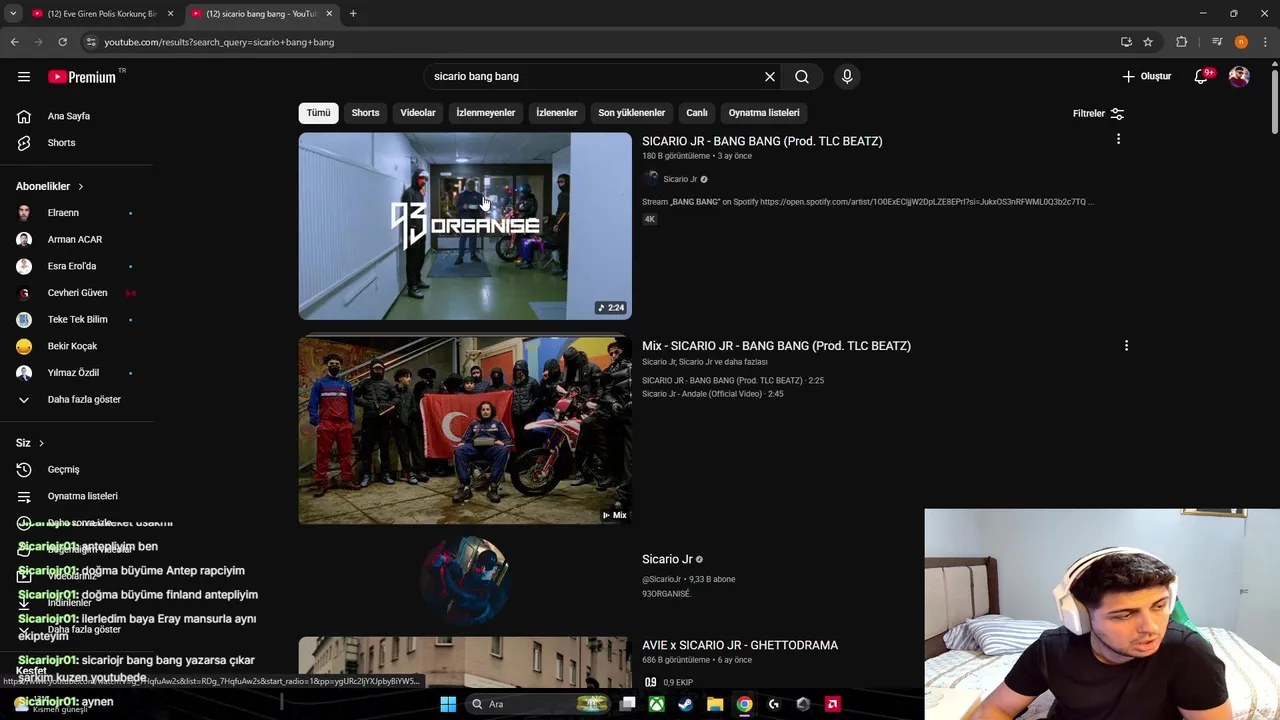1280x720 pixels.
Task: Open Steam from the taskbar
Action: 685,704
